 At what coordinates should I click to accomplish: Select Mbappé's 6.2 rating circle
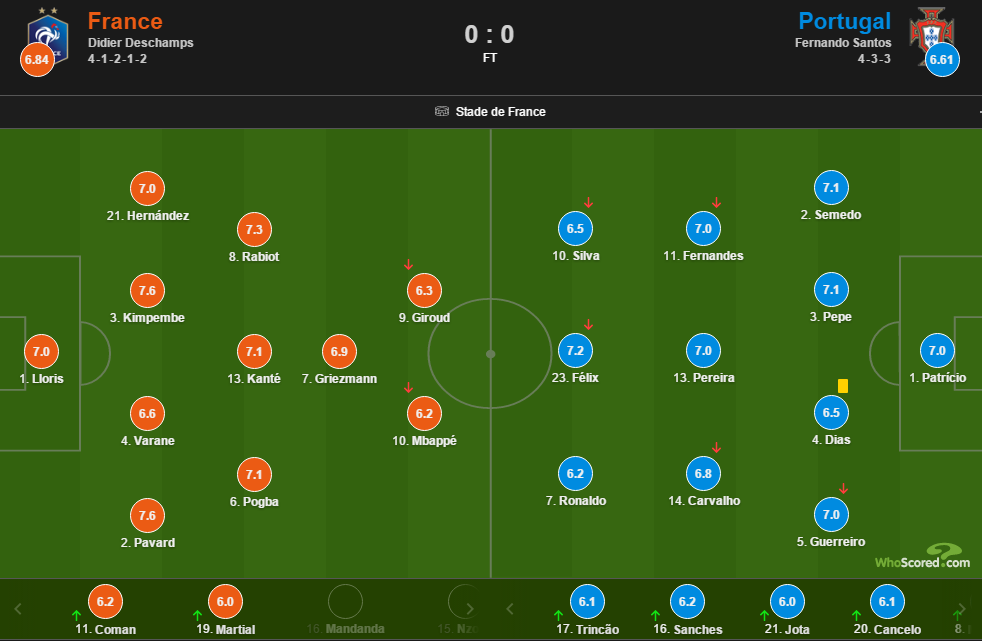(x=423, y=413)
